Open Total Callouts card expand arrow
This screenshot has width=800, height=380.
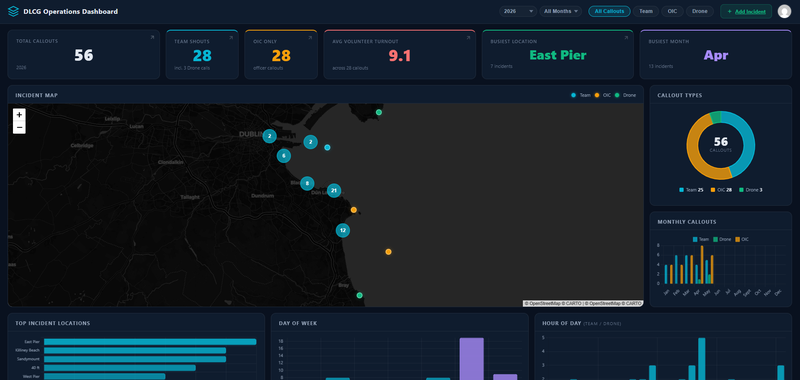click(x=152, y=37)
